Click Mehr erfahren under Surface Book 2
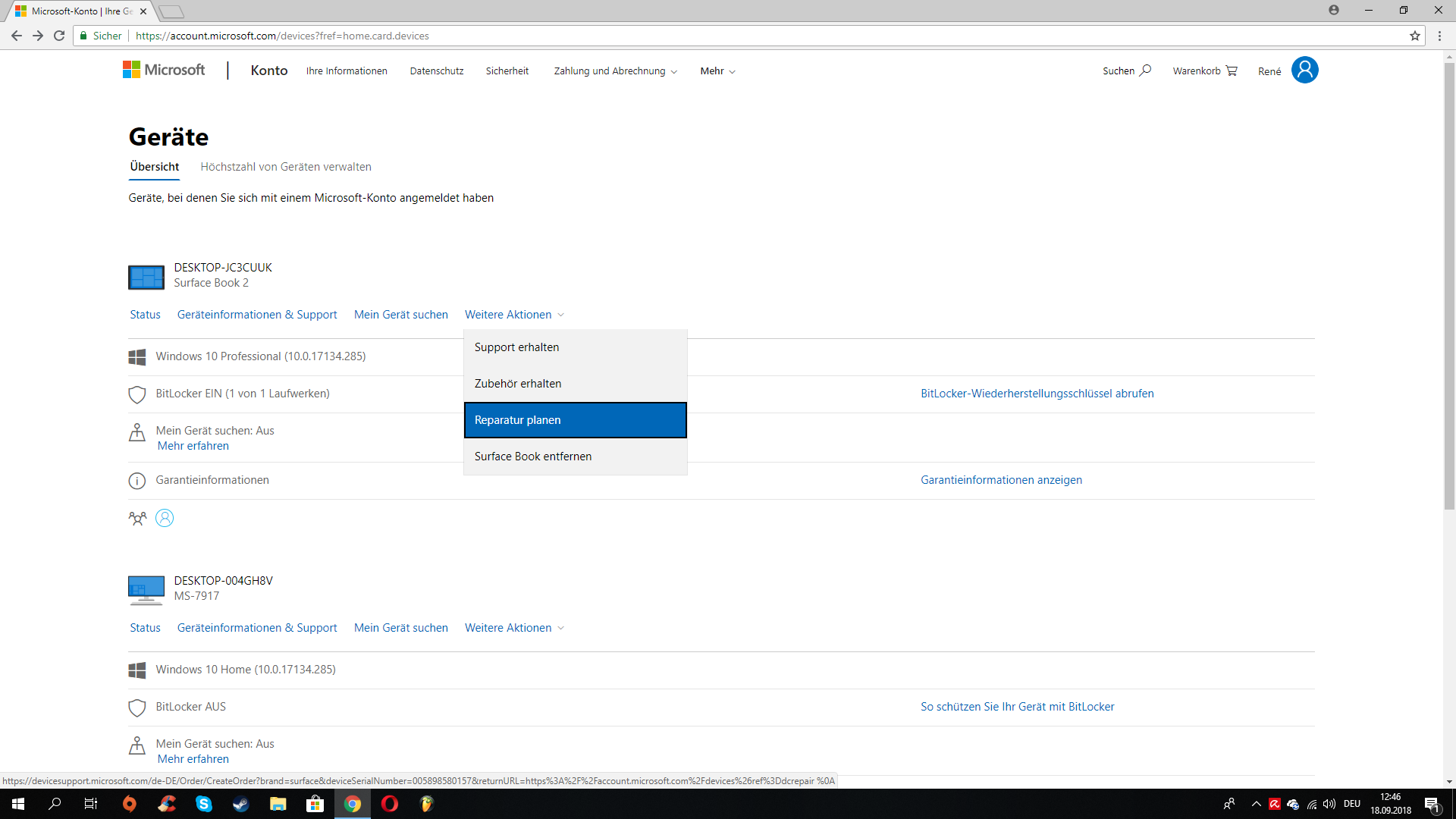1456x819 pixels. (193, 446)
